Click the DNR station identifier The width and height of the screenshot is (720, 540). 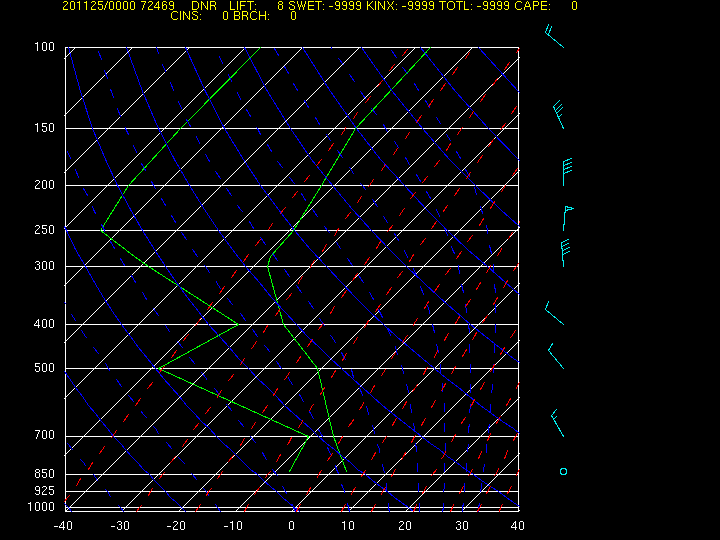tap(204, 6)
